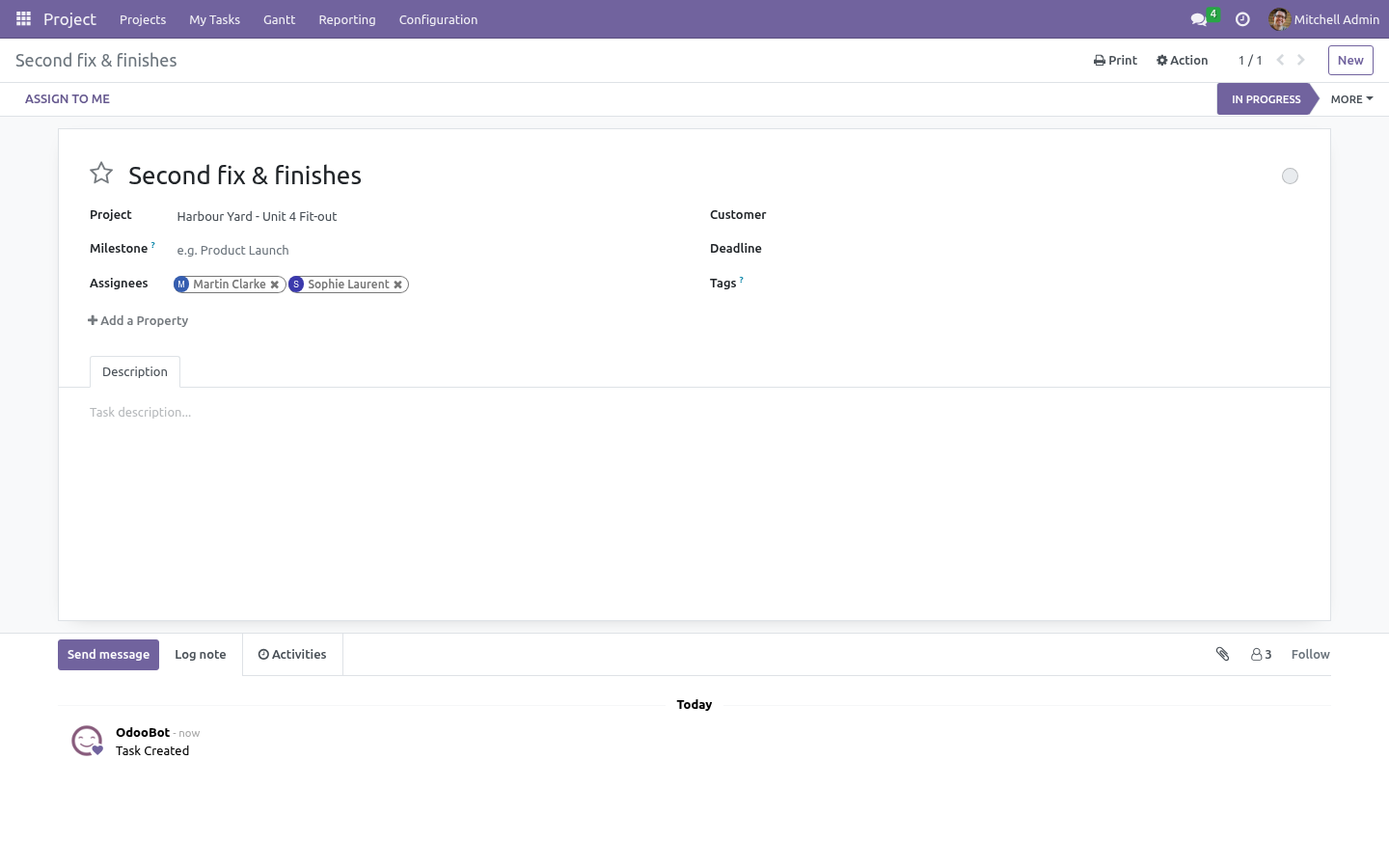The image size is (1389, 868).
Task: Click Add a Property
Action: [x=138, y=321]
